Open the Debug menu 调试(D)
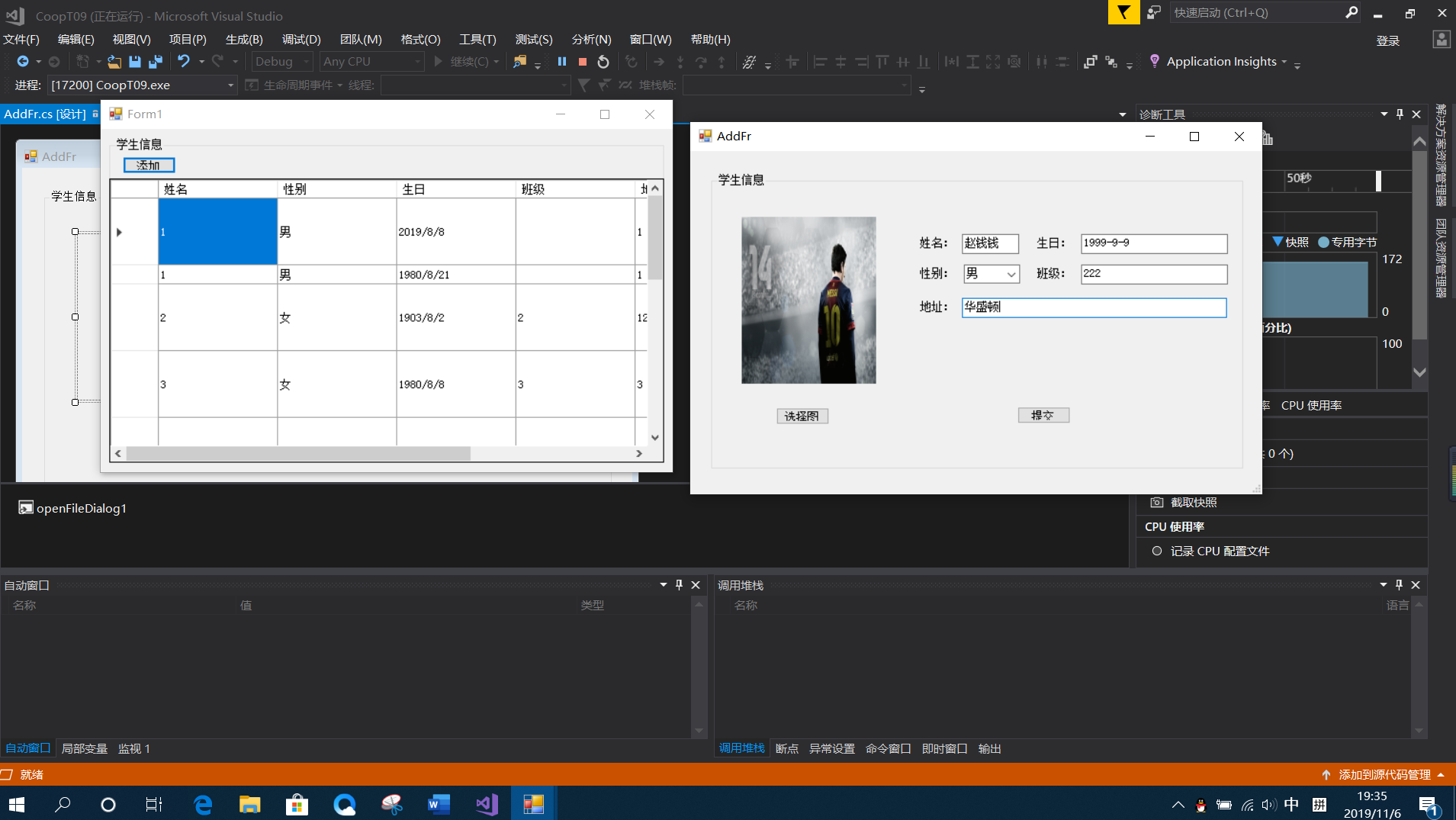The image size is (1456, 820). coord(301,40)
